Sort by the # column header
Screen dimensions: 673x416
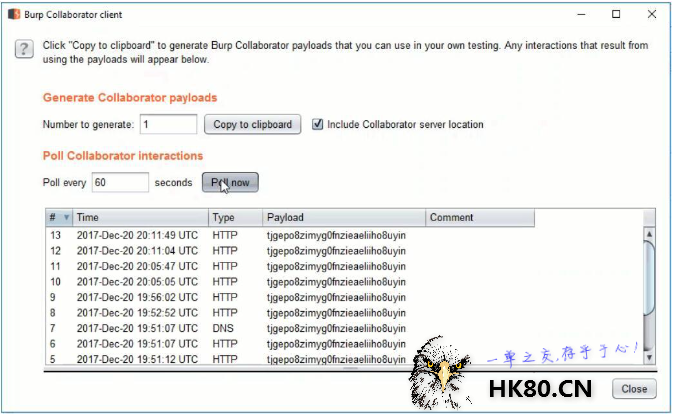coord(59,217)
